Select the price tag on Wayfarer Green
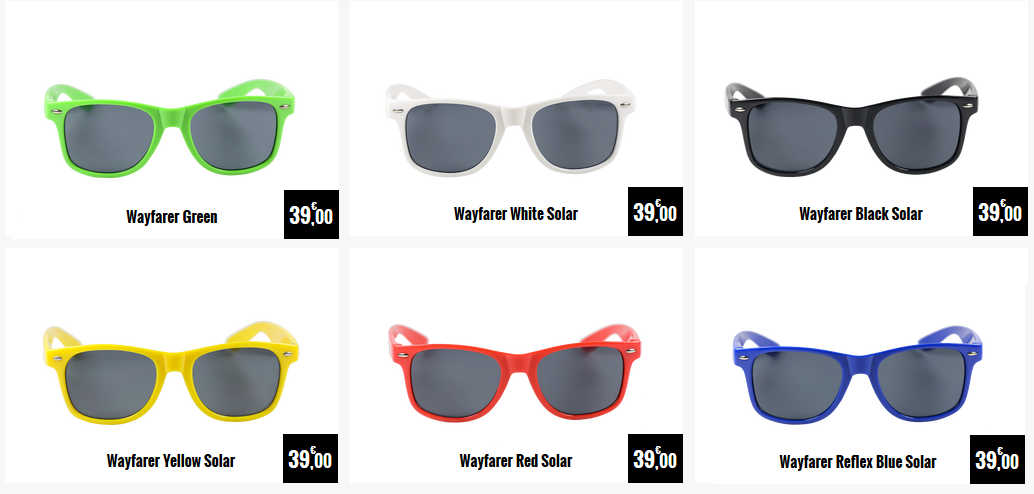The height and width of the screenshot is (494, 1034). point(311,214)
